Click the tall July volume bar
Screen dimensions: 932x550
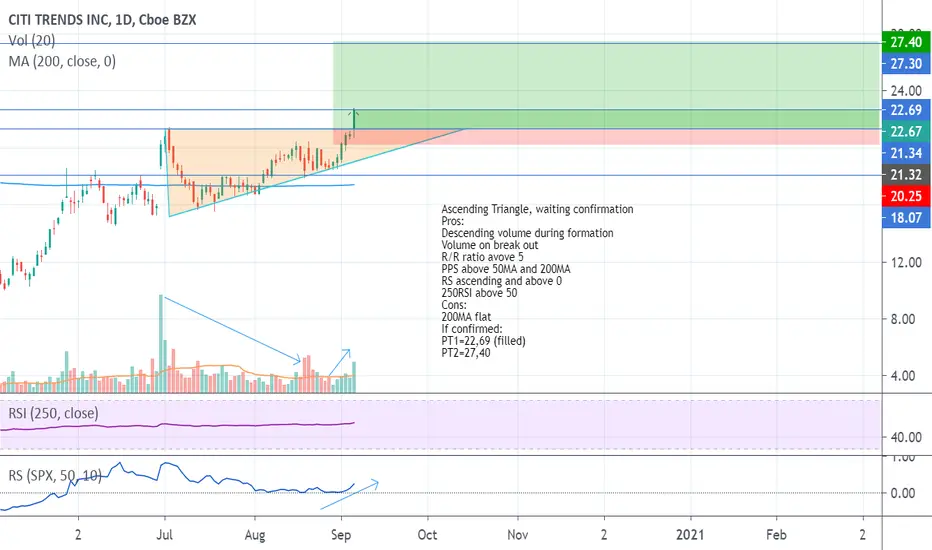[160, 343]
